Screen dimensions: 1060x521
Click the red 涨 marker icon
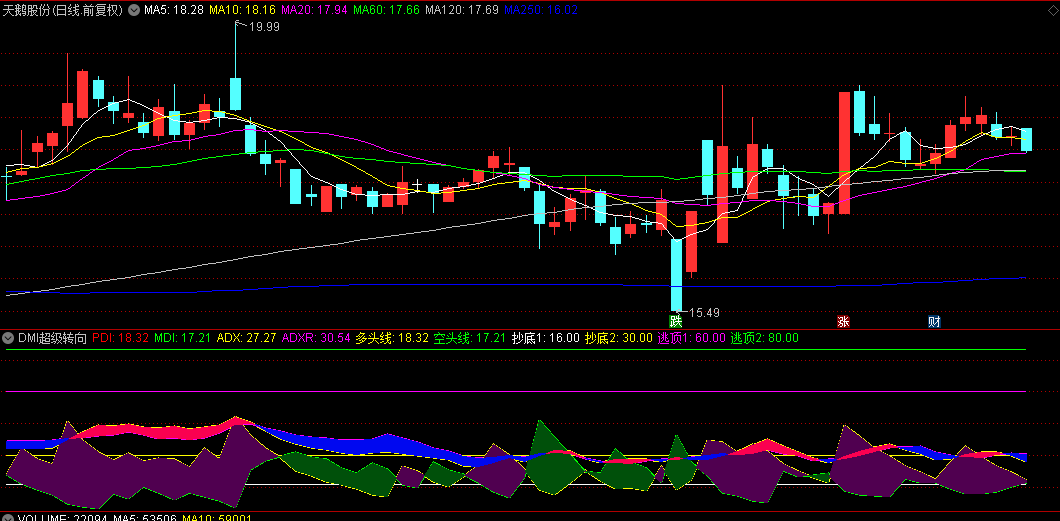point(844,321)
